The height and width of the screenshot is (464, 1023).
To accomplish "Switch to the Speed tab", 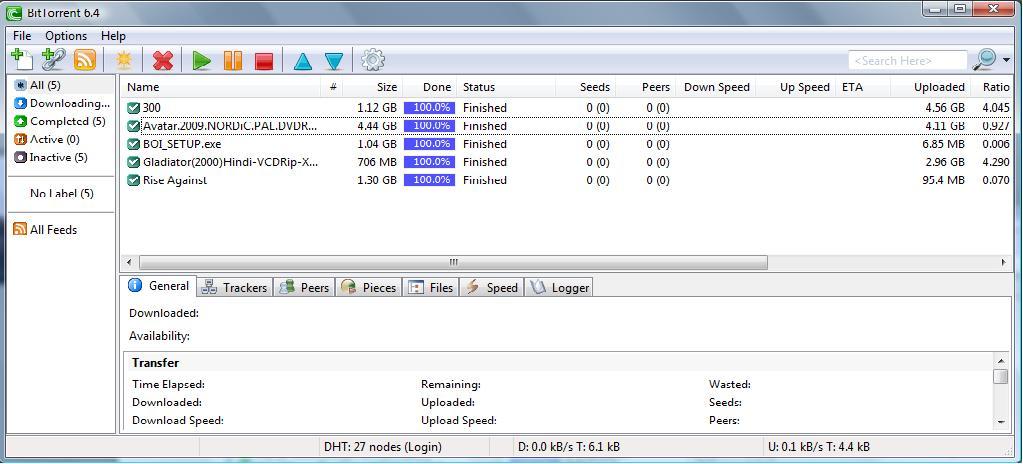I will (492, 287).
